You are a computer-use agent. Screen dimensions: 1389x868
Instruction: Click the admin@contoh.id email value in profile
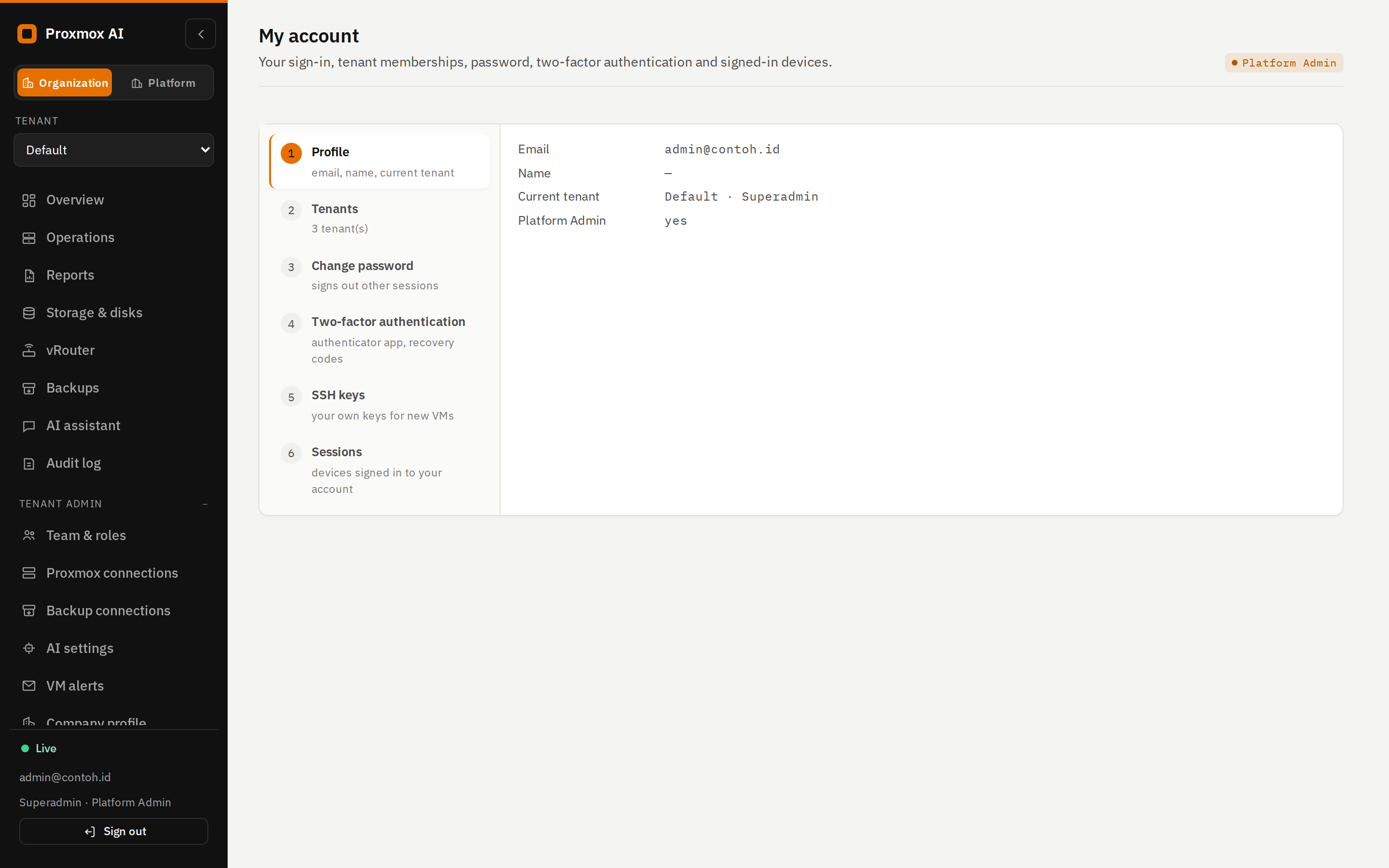[722, 149]
